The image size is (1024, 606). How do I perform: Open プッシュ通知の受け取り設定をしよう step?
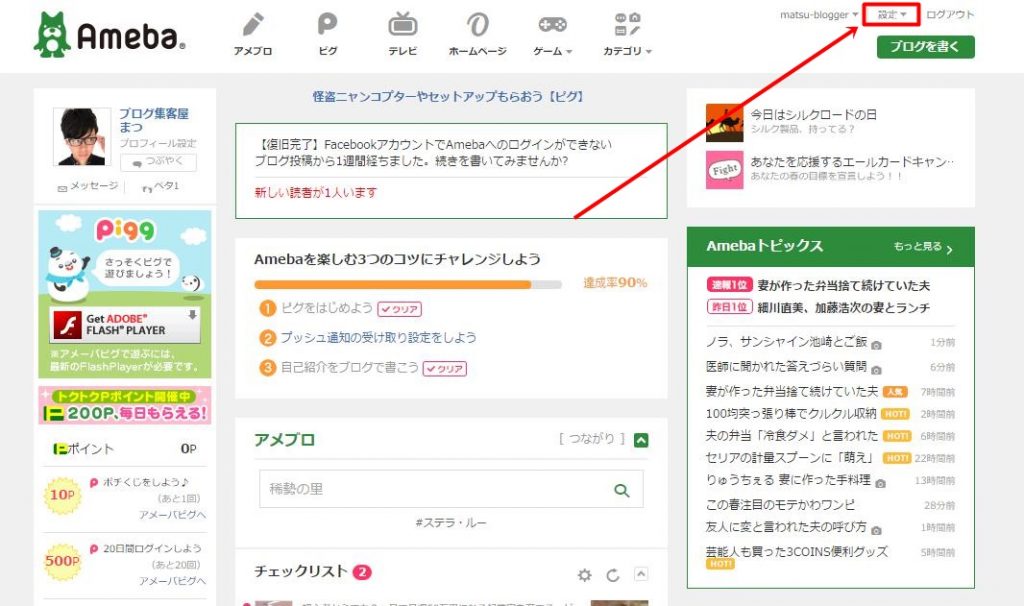pyautogui.click(x=379, y=338)
